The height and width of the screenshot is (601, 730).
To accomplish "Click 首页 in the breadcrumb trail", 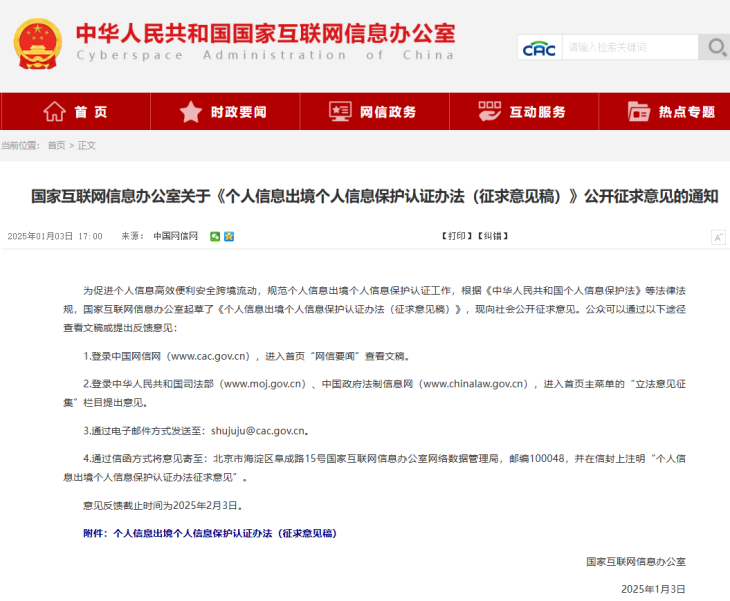I will [56, 145].
